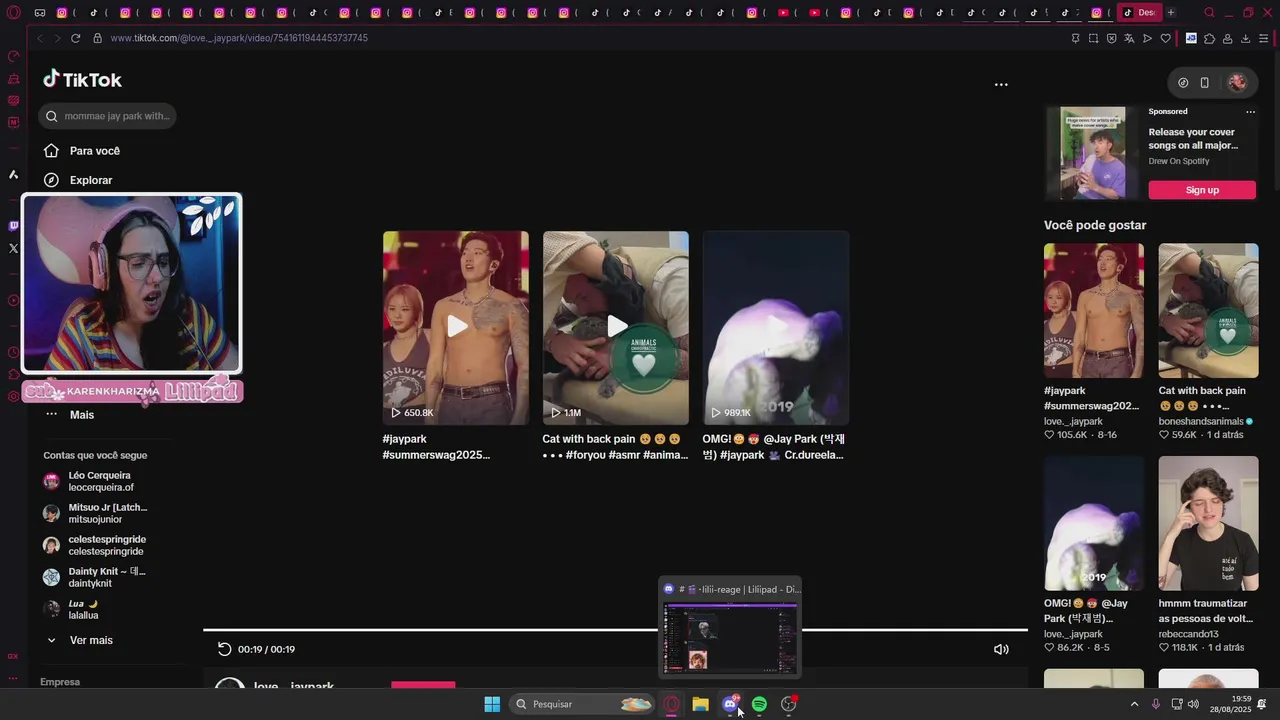Open the browser downloads icon
The width and height of the screenshot is (1280, 720).
(1245, 38)
